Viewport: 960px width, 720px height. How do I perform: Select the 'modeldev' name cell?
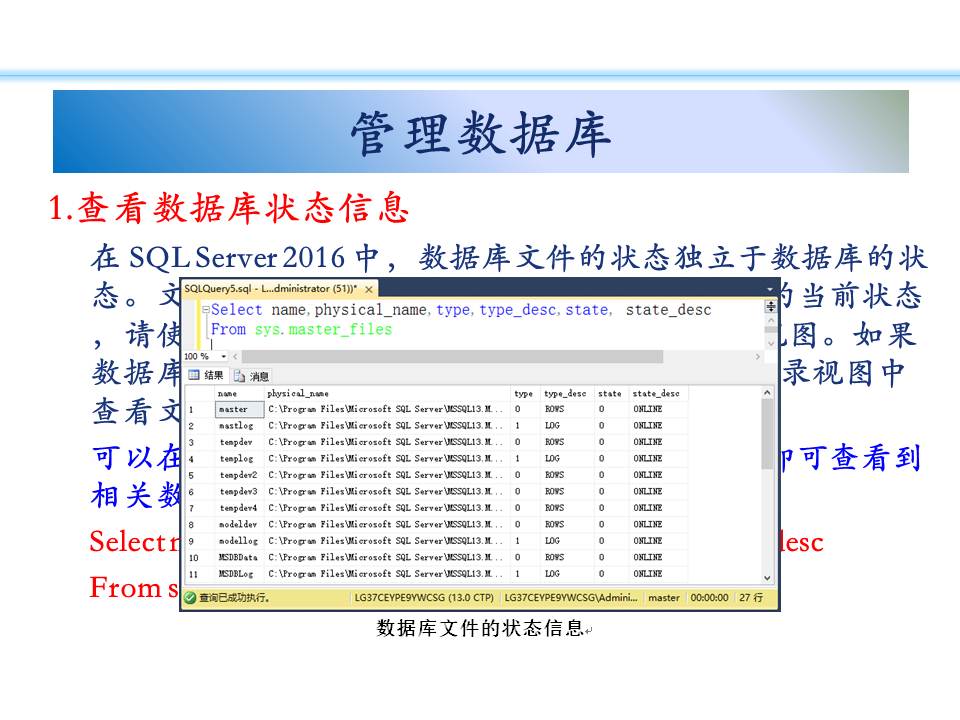pyautogui.click(x=239, y=525)
